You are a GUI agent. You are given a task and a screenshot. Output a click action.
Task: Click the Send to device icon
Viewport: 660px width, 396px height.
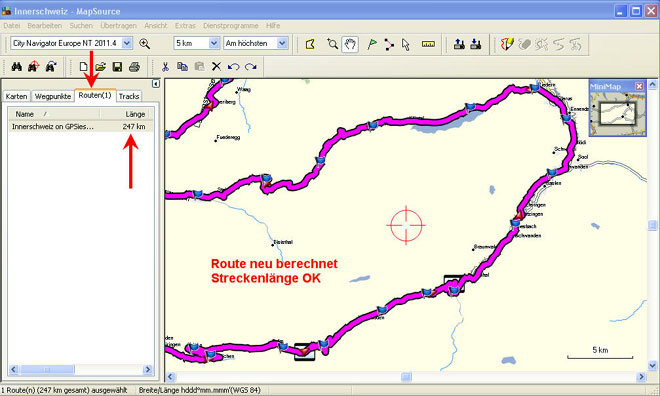click(459, 44)
